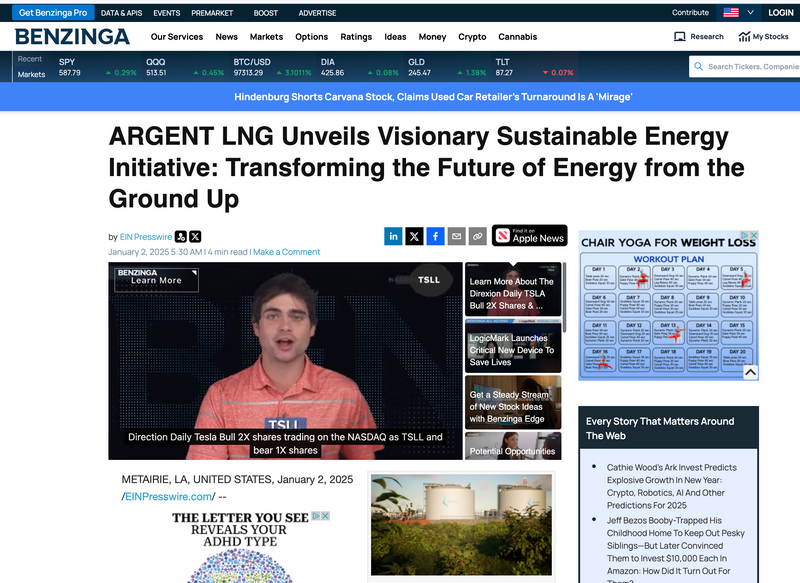Viewport: 800px width, 583px height.
Task: Share article on LinkedIn
Action: tap(394, 236)
